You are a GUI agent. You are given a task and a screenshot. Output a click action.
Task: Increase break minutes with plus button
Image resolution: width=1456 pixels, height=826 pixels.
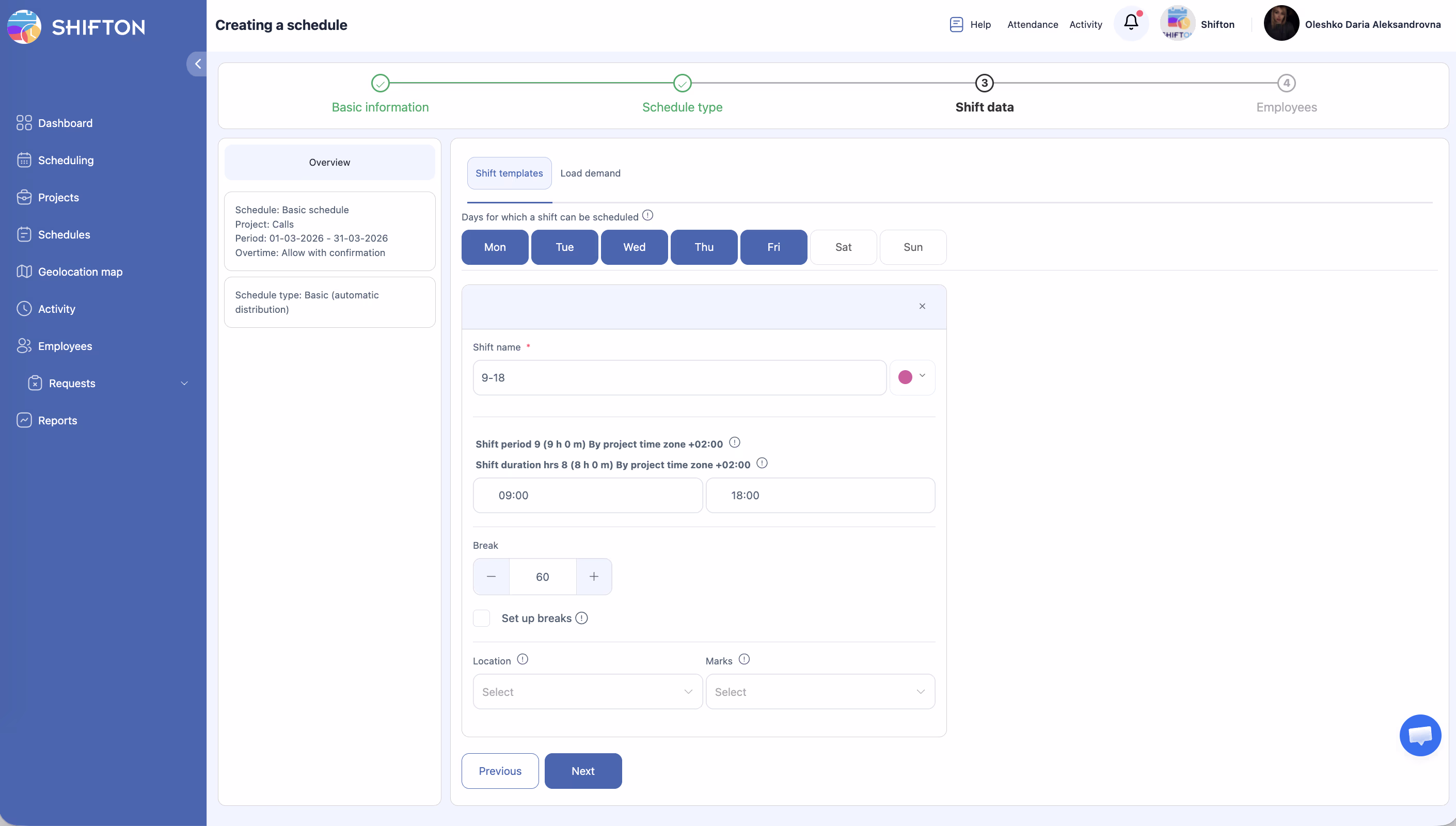coord(593,577)
